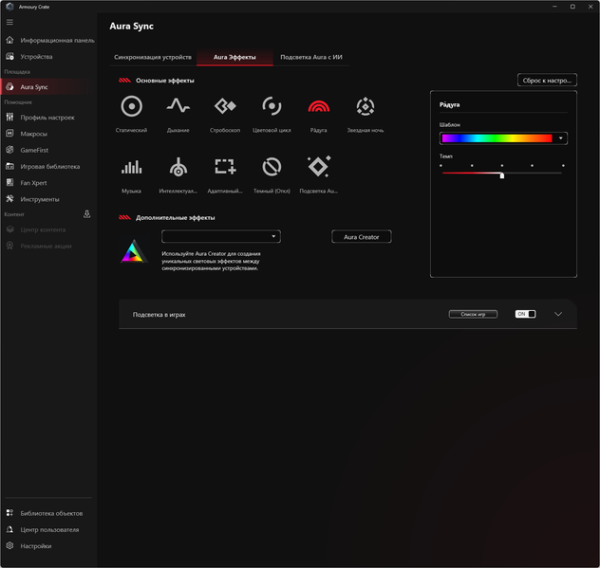
Task: Click the Список игр button
Action: [x=473, y=314]
